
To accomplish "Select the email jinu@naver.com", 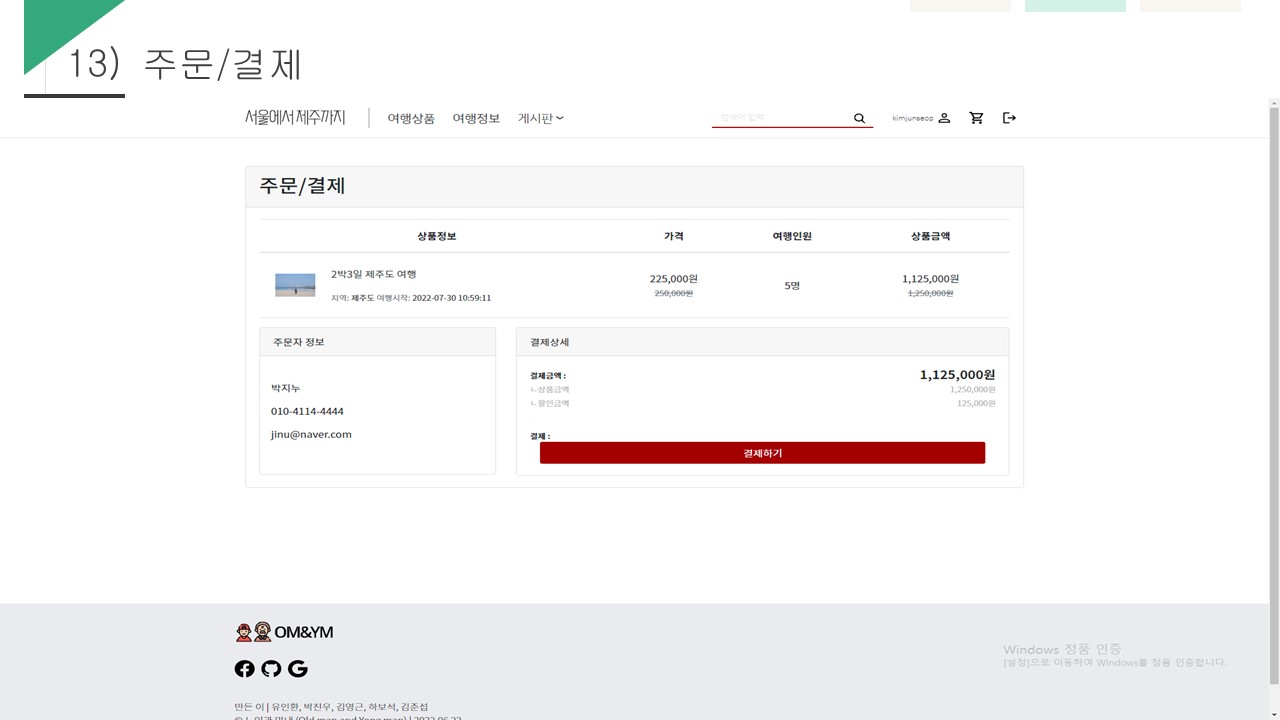I will click(x=311, y=434).
